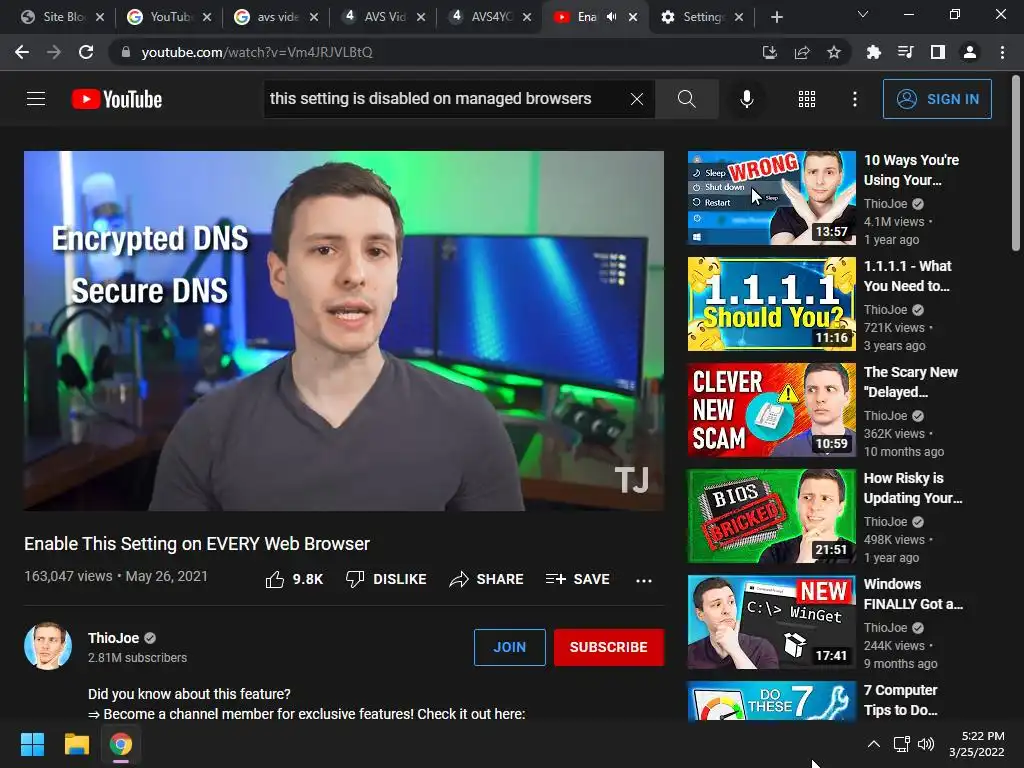The height and width of the screenshot is (768, 1024).
Task: Open File Explorer from the taskbar
Action: click(x=76, y=744)
